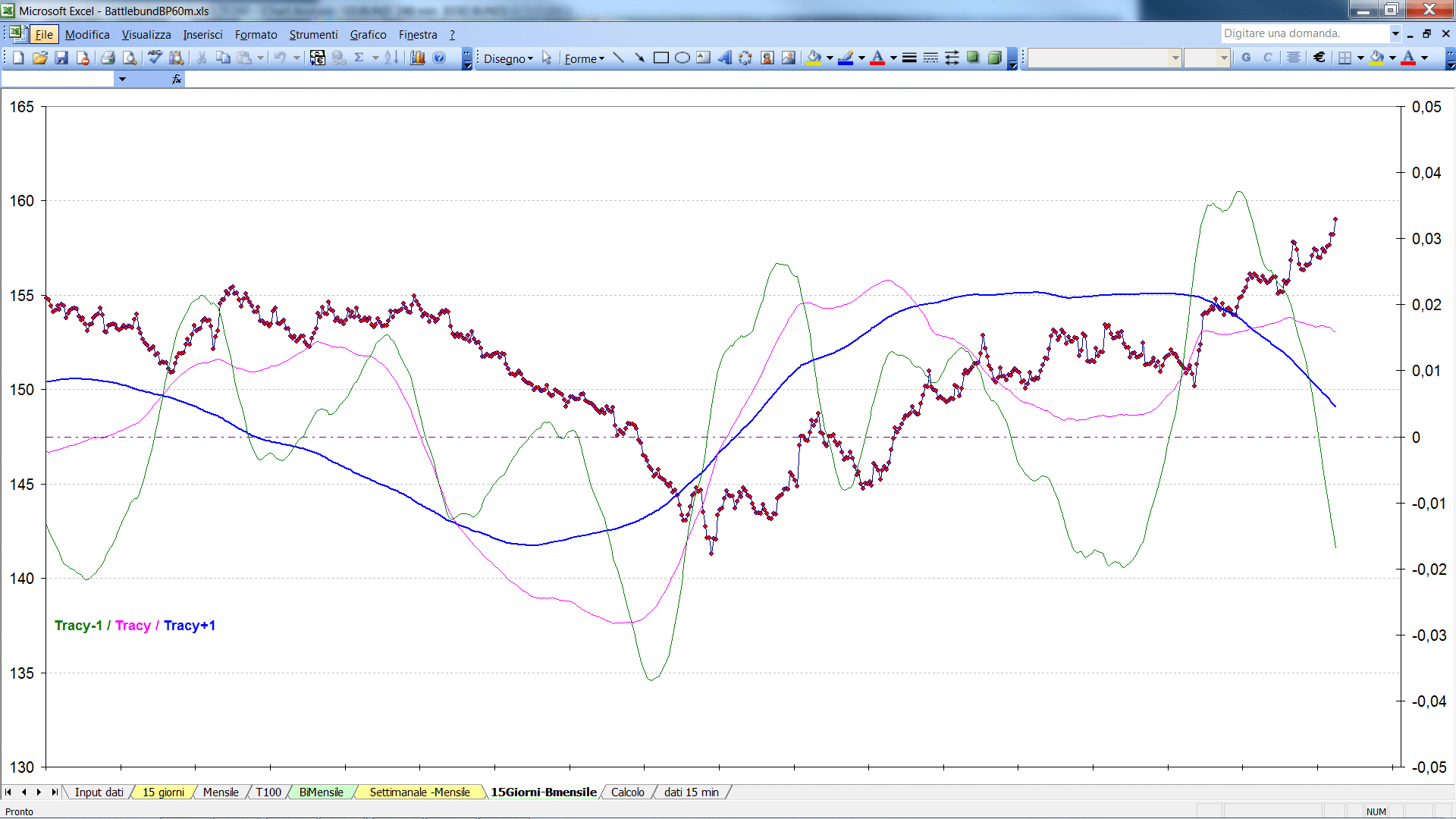
Task: Save the workbook with floppy disk icon
Action: (61, 58)
